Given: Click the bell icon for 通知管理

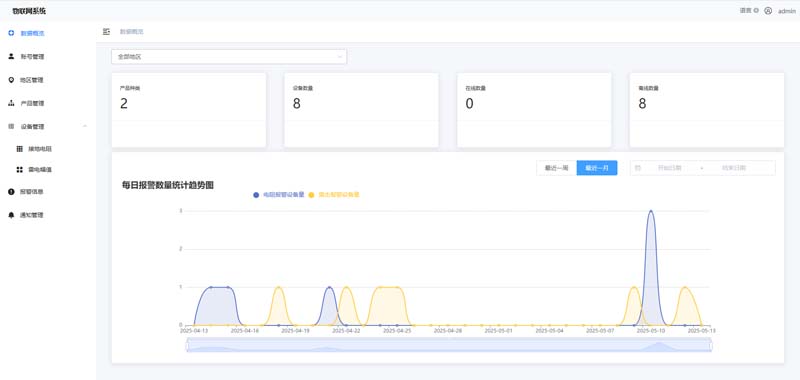Looking at the screenshot, I should point(11,215).
